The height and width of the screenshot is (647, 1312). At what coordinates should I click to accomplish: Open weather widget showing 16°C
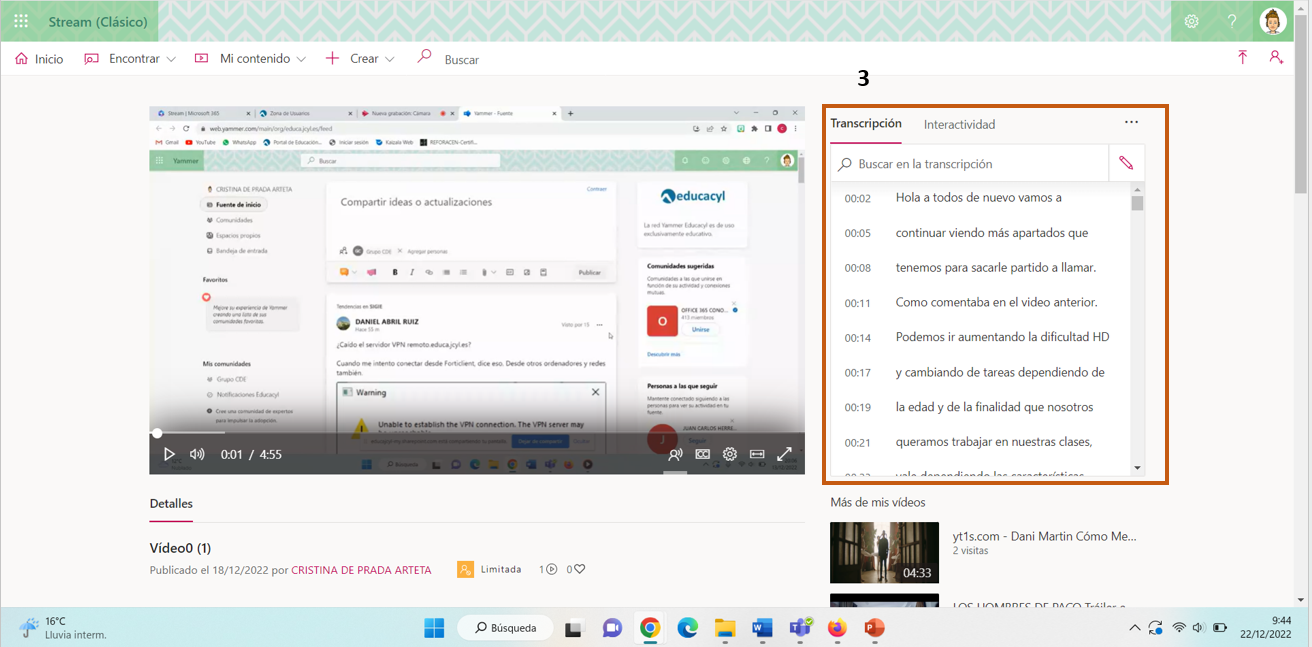(x=63, y=628)
